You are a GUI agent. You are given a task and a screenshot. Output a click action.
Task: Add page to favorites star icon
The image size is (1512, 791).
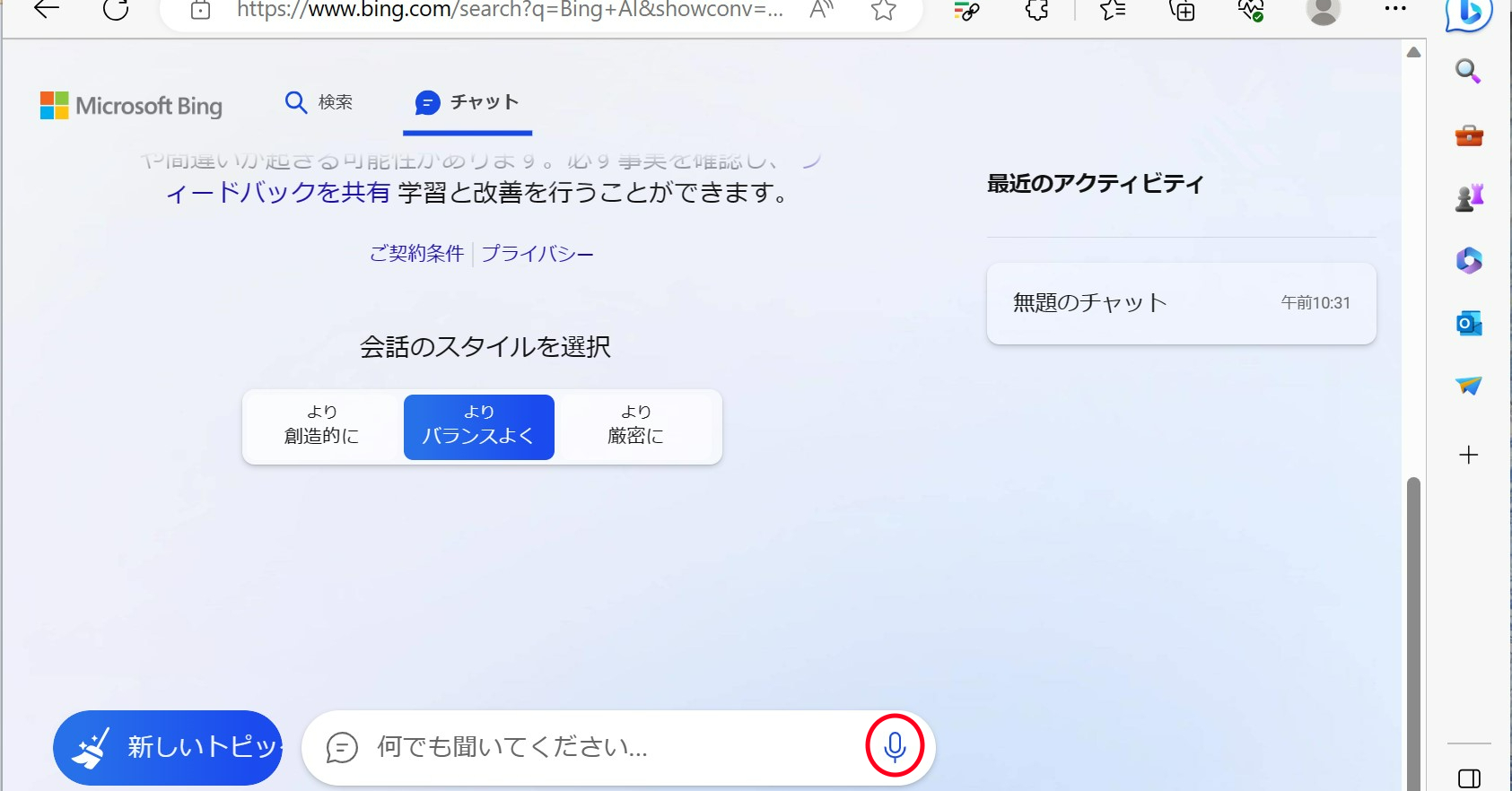point(884,10)
